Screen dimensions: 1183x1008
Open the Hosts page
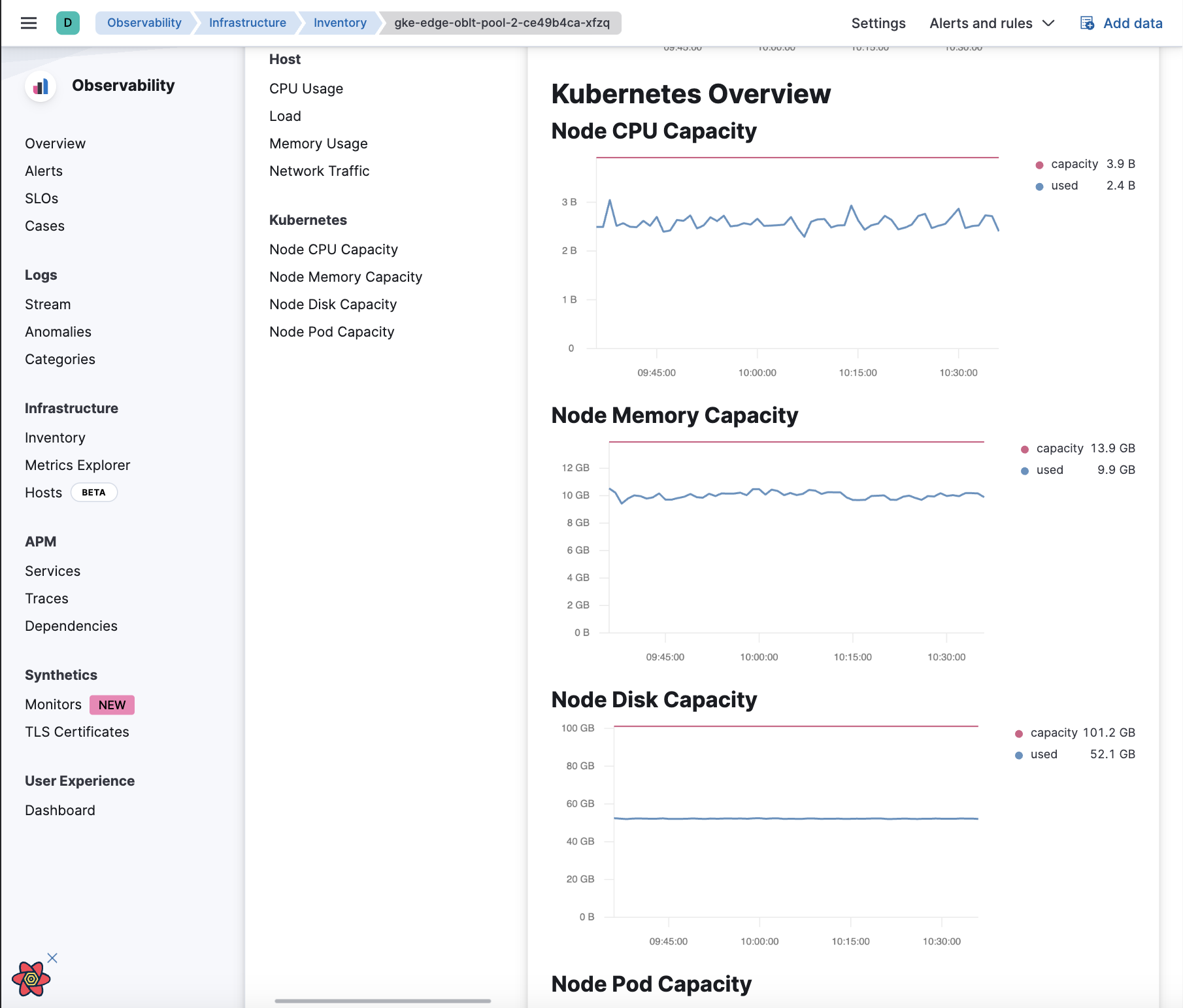point(43,492)
